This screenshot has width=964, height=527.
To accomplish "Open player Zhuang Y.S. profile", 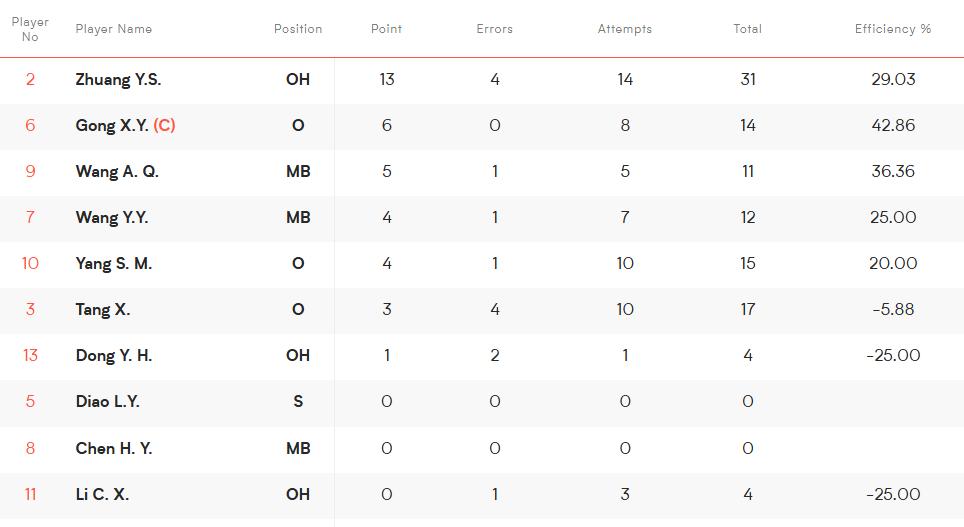I will 118,79.
